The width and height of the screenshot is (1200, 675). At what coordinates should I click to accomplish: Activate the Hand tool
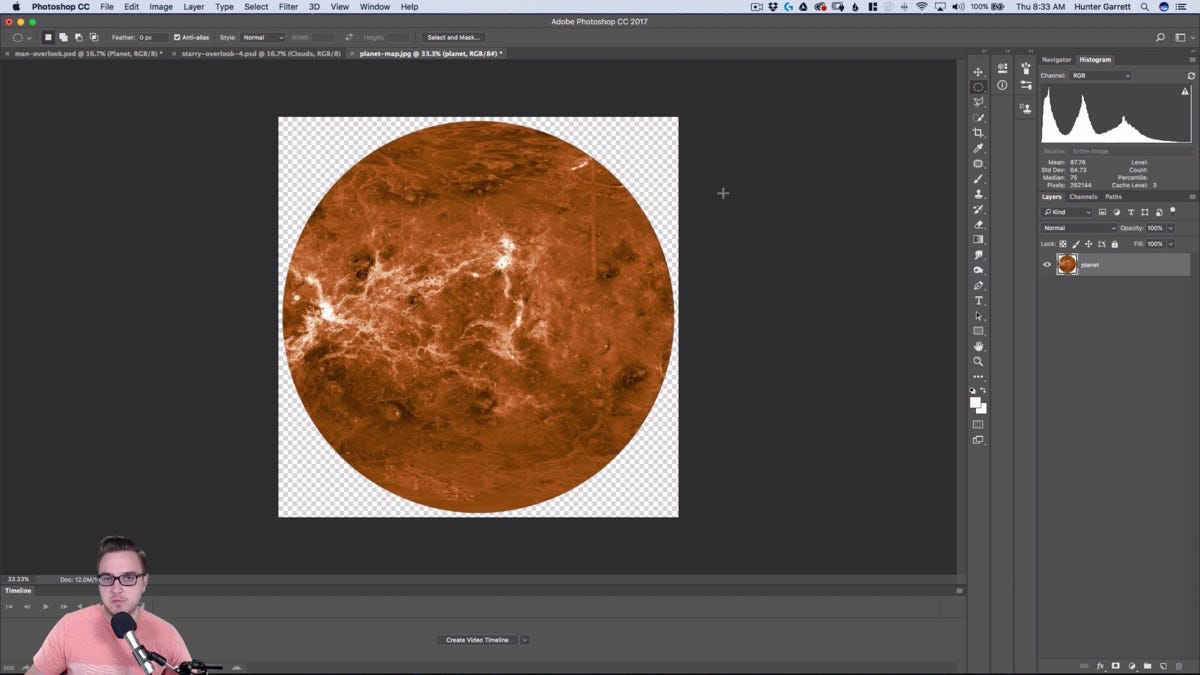[978, 346]
